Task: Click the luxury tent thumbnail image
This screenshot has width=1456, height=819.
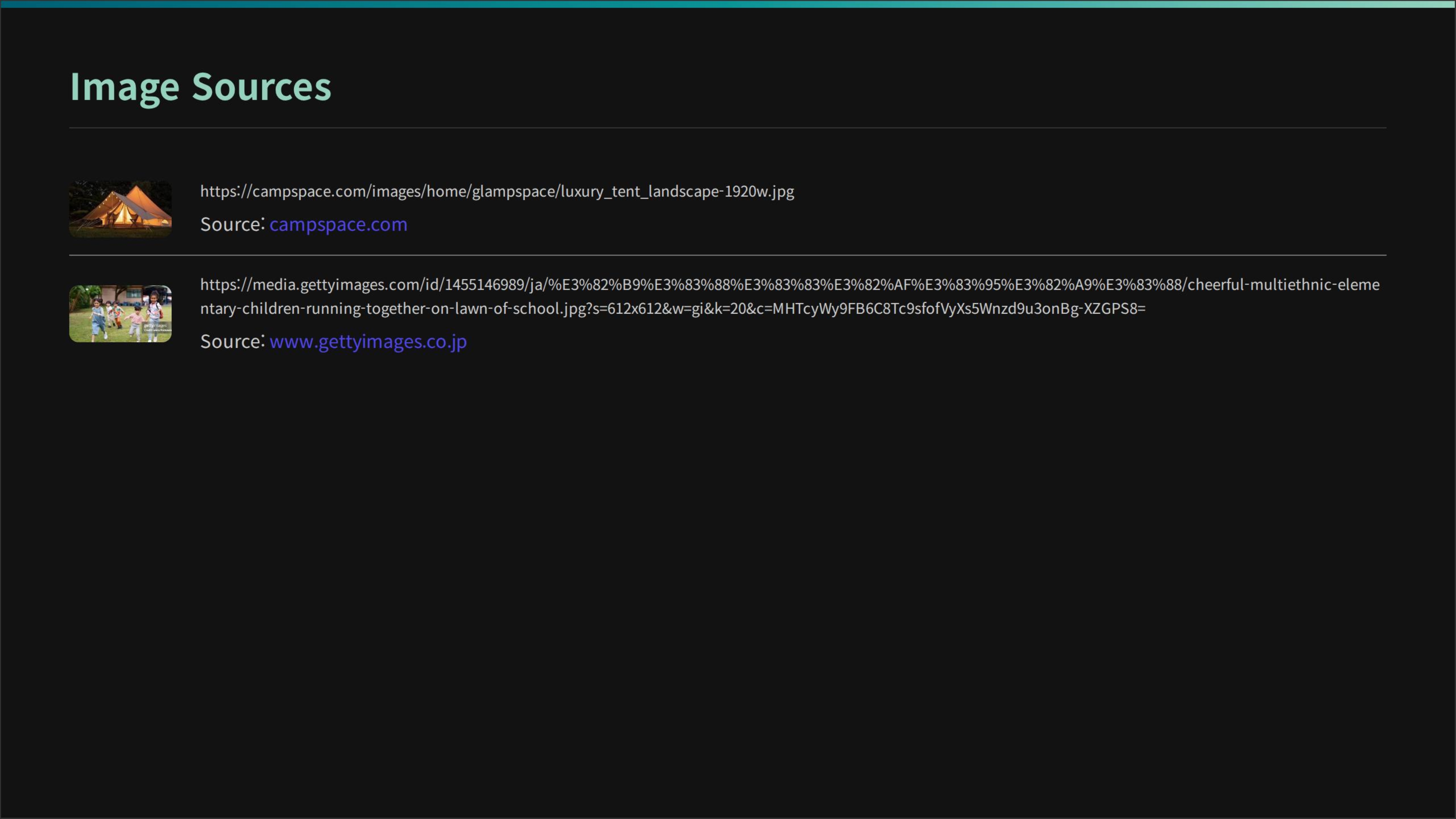Action: [120, 209]
